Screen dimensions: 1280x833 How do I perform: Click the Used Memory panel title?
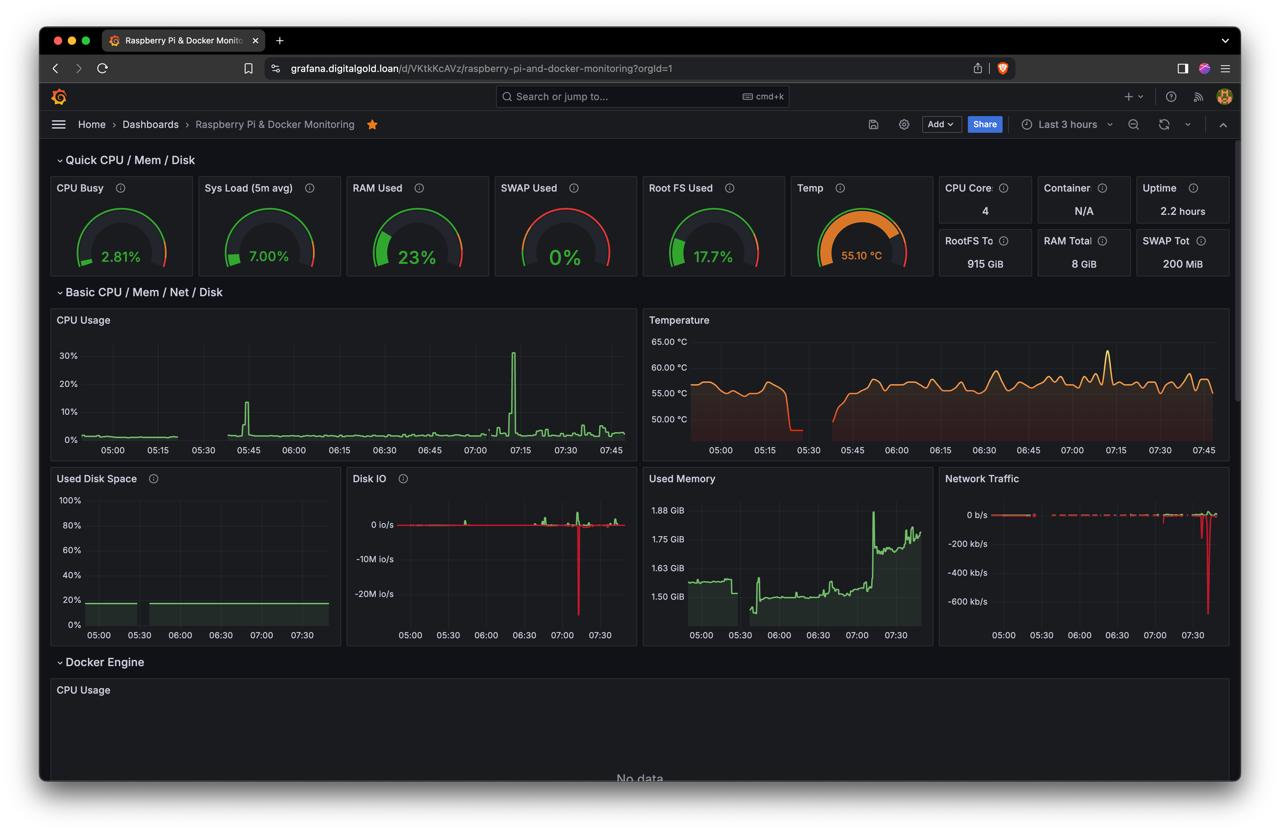point(682,479)
